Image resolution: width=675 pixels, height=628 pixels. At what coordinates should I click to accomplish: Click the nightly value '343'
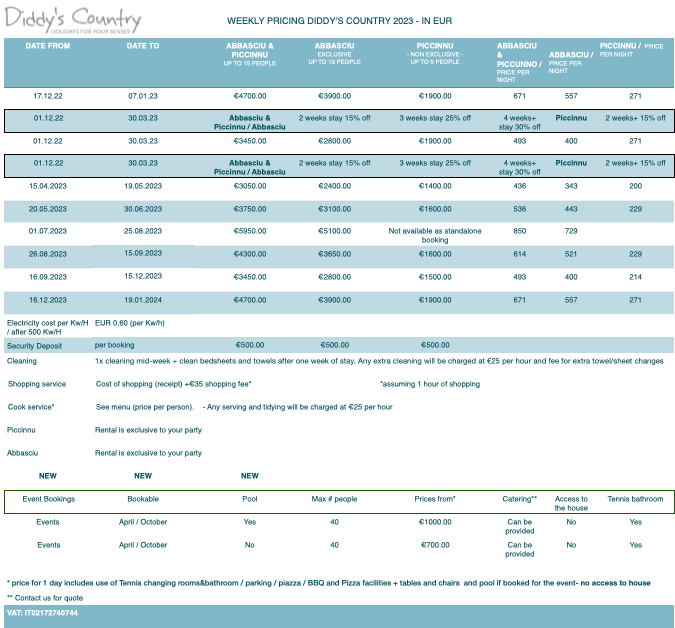coord(571,186)
